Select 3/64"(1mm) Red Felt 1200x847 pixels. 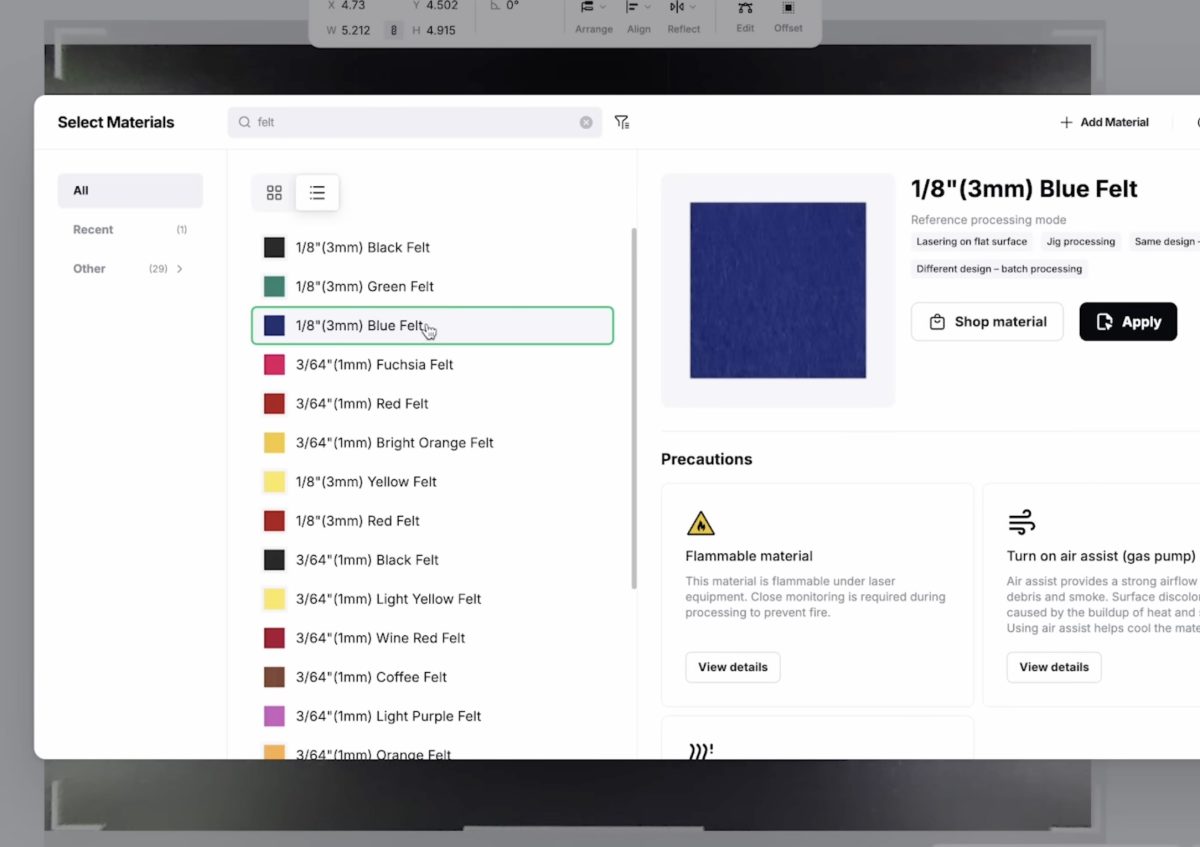point(432,403)
